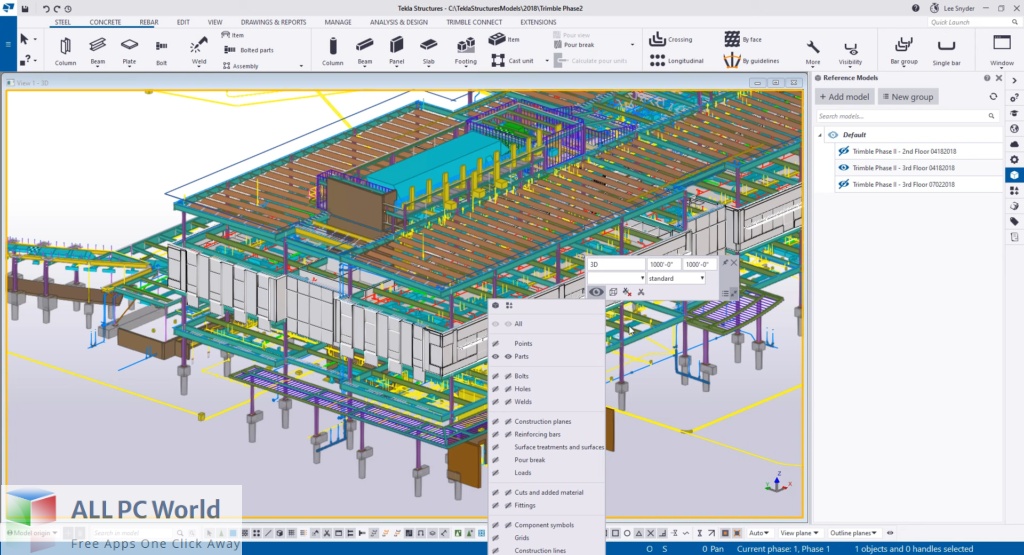Open the ANALYSIS & DESIGN tab
This screenshot has height=555, width=1024.
click(398, 22)
